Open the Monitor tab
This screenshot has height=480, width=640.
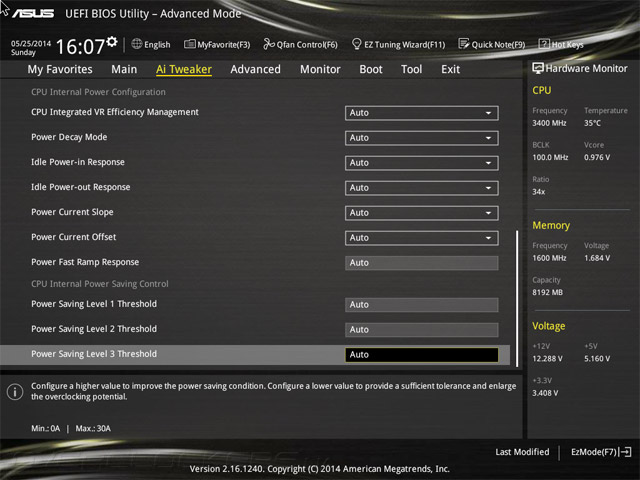[x=320, y=69]
